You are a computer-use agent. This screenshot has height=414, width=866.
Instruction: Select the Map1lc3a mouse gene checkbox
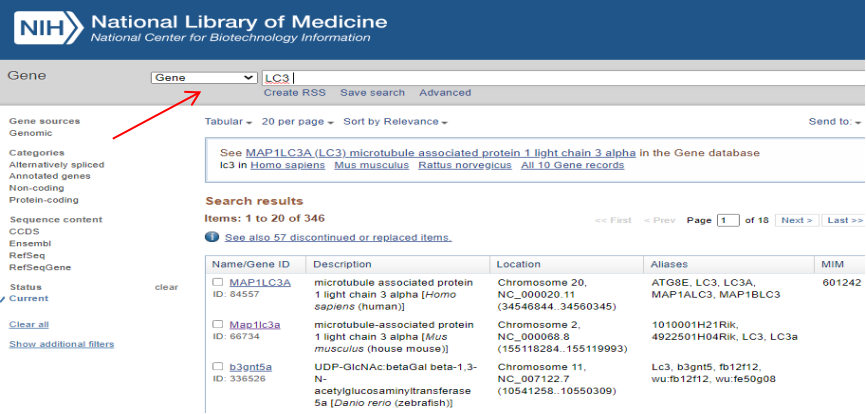[x=218, y=325]
